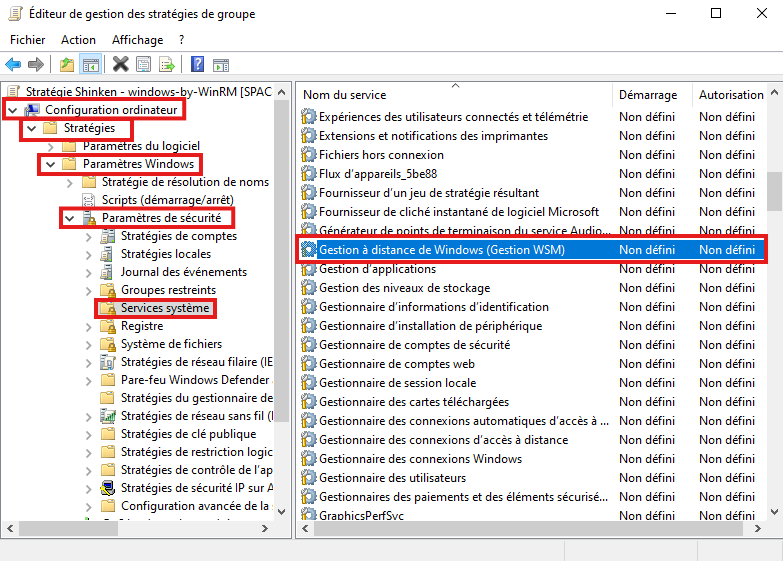Open the Affichage menu
The height and width of the screenshot is (561, 783).
pyautogui.click(x=137, y=40)
